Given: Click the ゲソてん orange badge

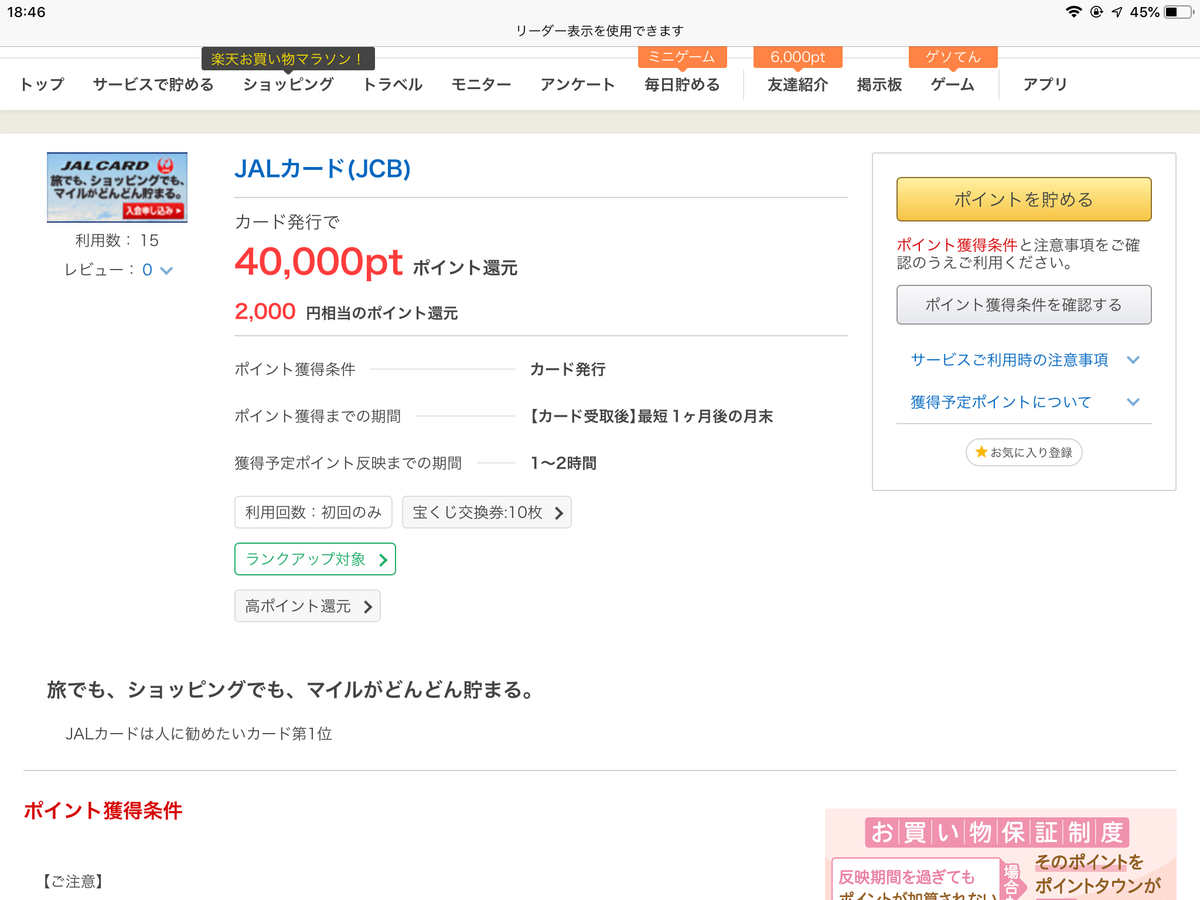Looking at the screenshot, I should click(952, 57).
